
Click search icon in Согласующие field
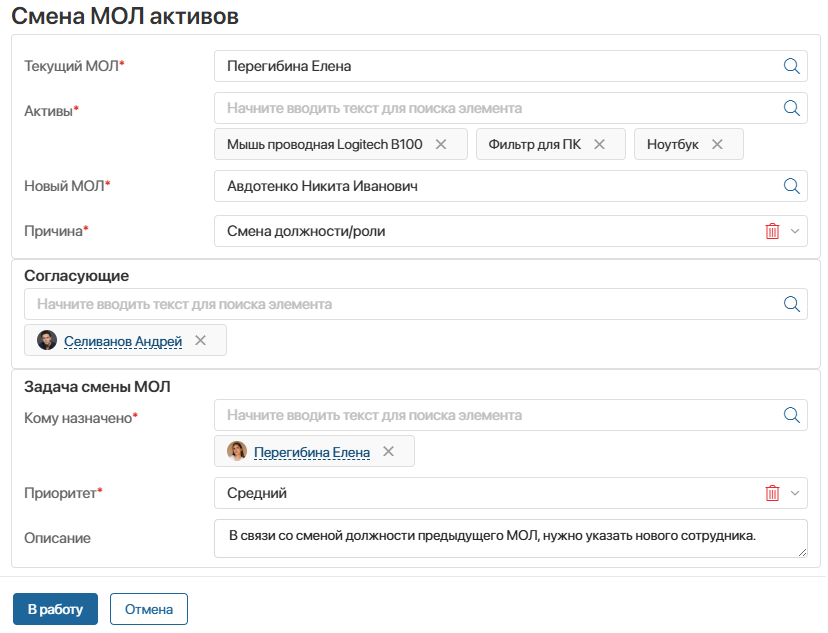tap(791, 304)
